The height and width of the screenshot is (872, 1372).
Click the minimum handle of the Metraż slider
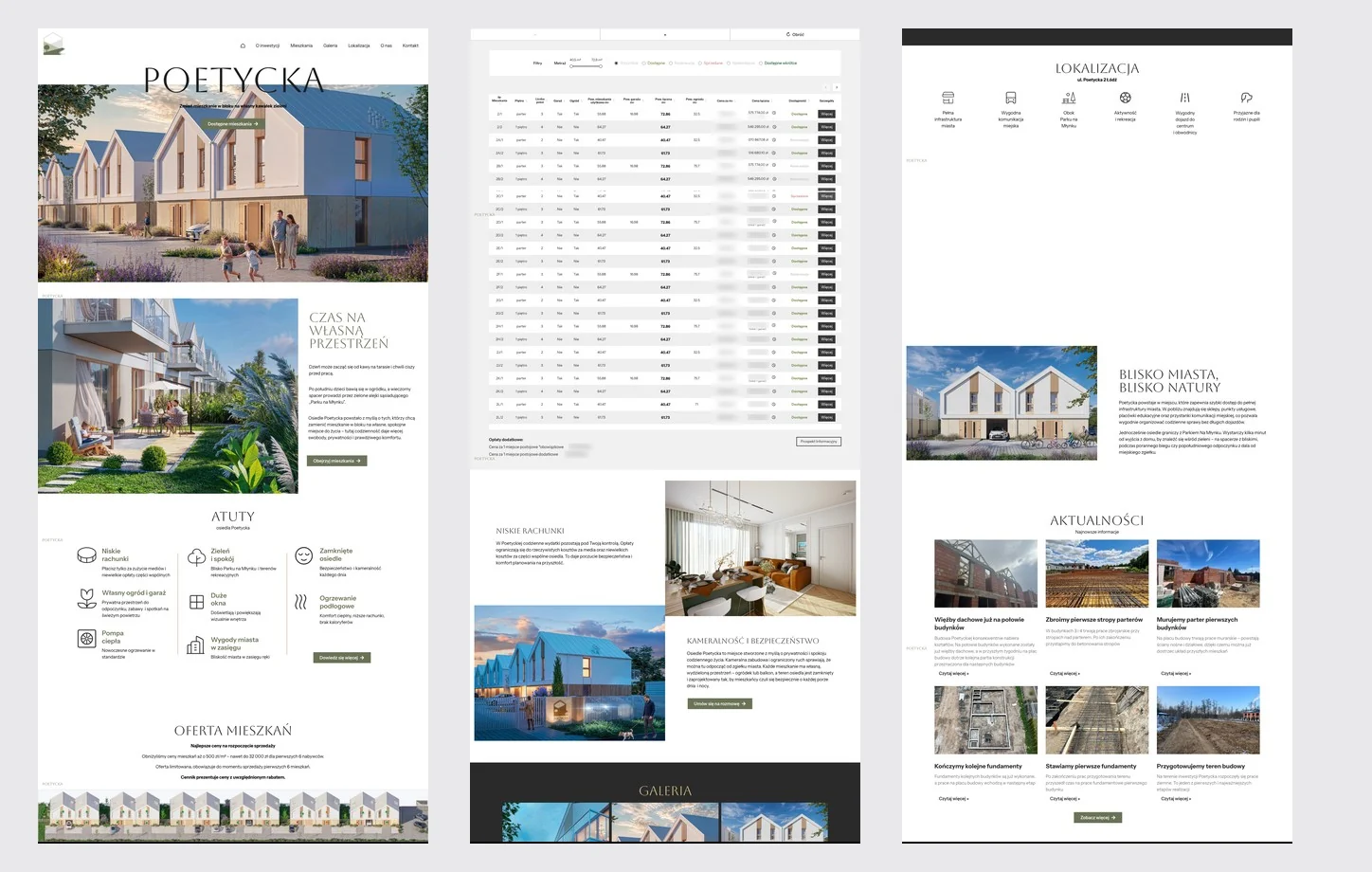coord(571,66)
